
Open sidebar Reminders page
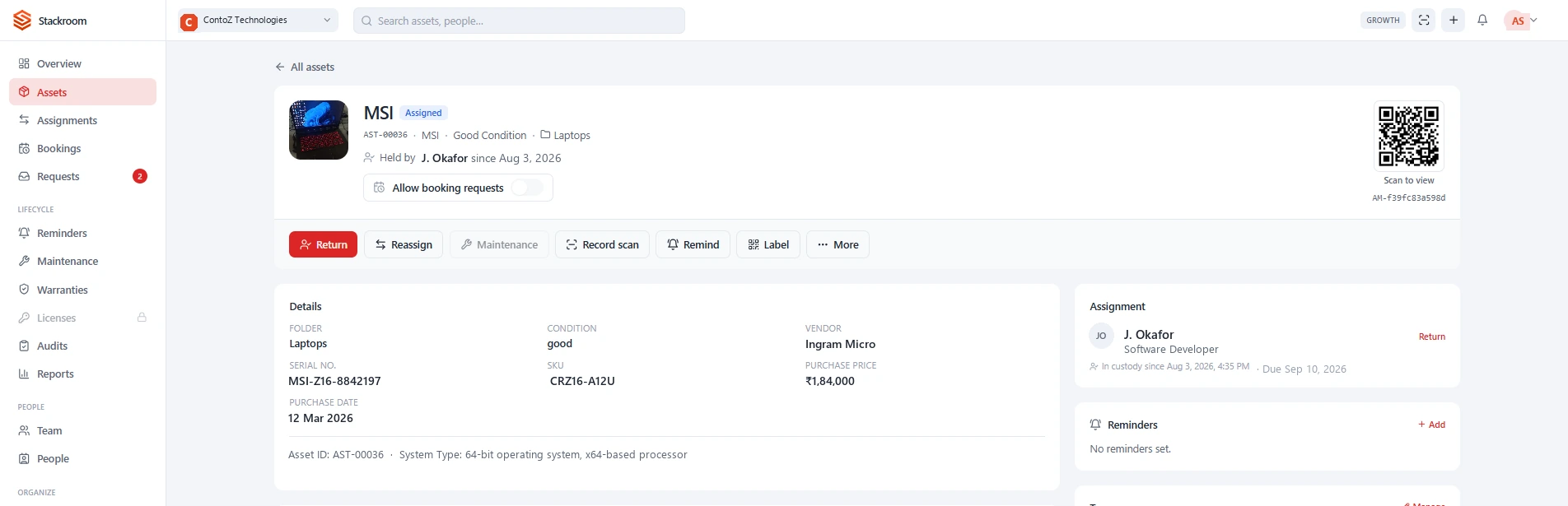point(82,233)
